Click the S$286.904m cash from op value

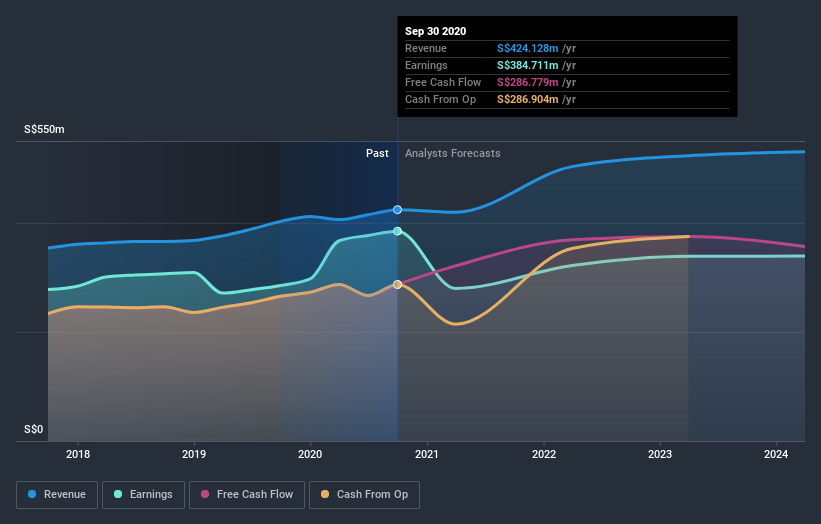(528, 99)
